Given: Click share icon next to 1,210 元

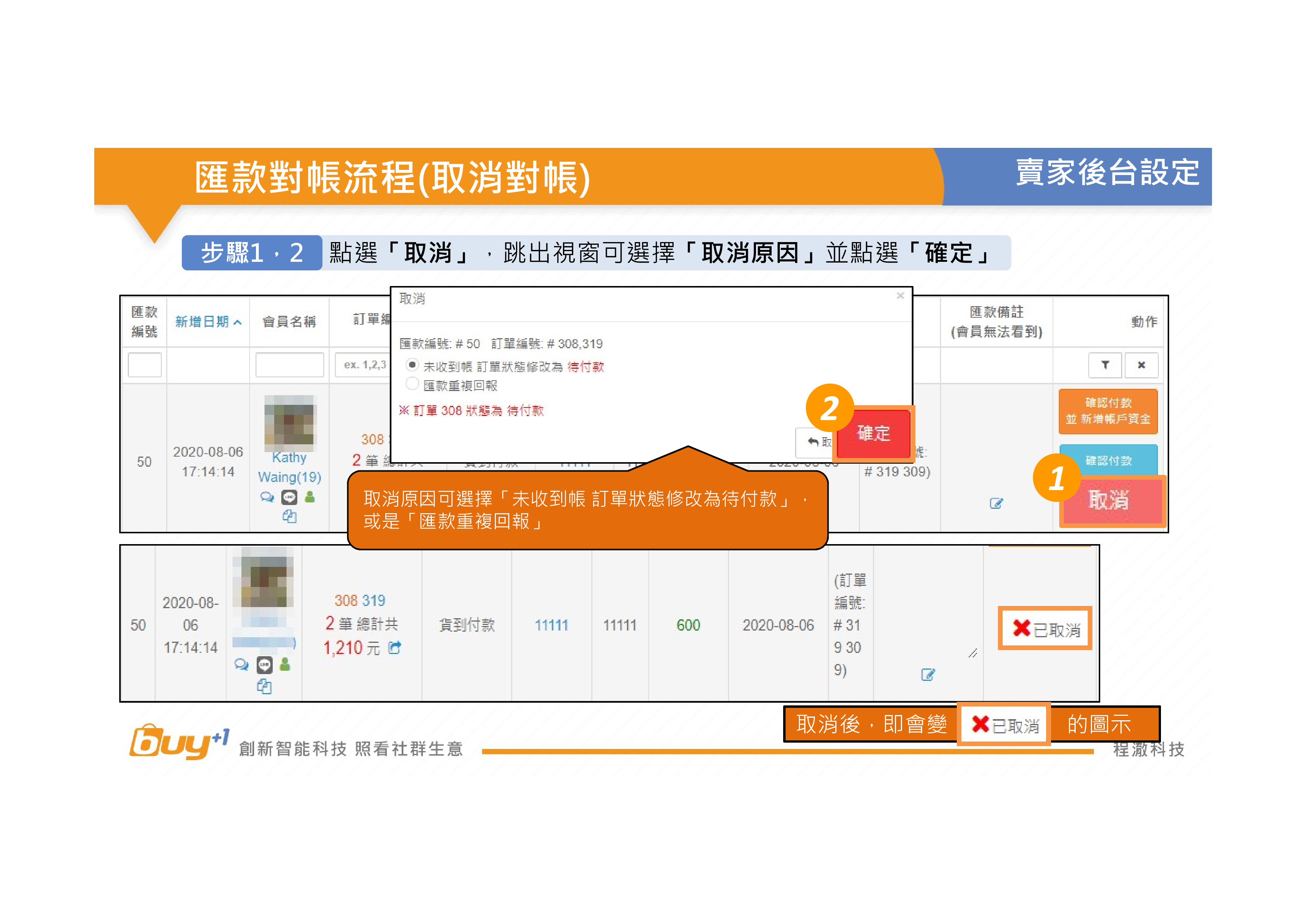Looking at the screenshot, I should point(395,648).
